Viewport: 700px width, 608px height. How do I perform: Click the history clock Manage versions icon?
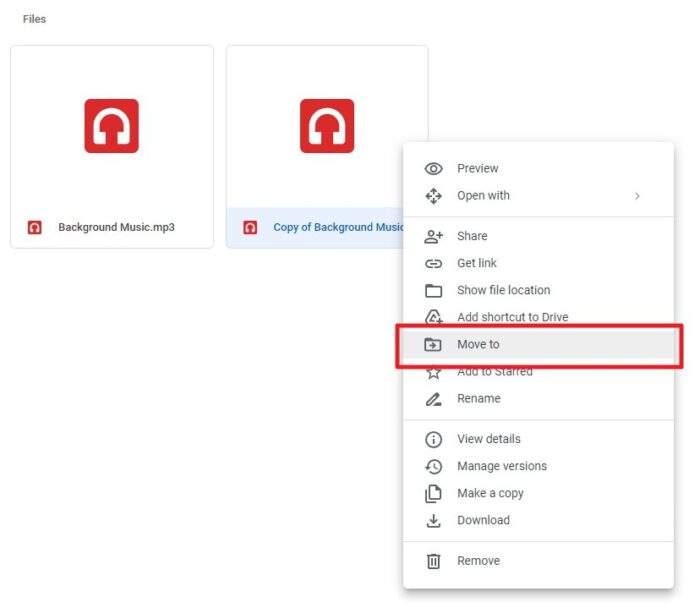[x=433, y=466]
